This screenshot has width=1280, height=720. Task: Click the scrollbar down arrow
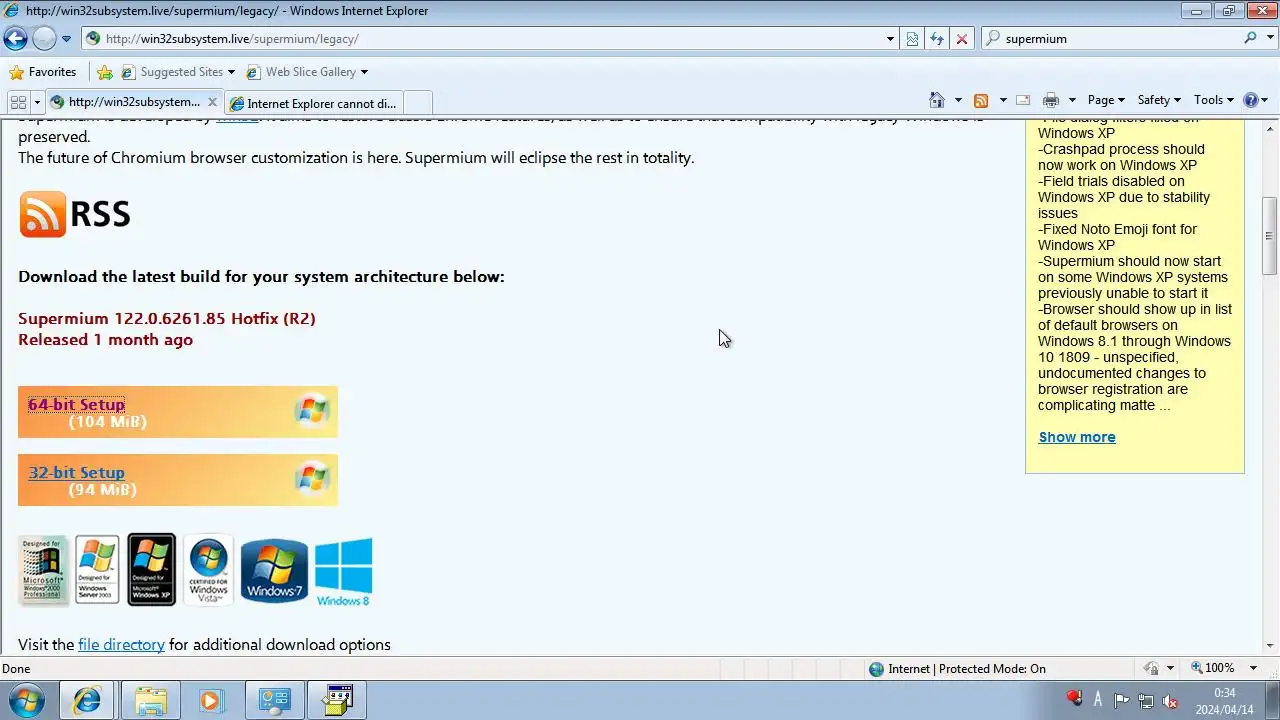[1270, 646]
